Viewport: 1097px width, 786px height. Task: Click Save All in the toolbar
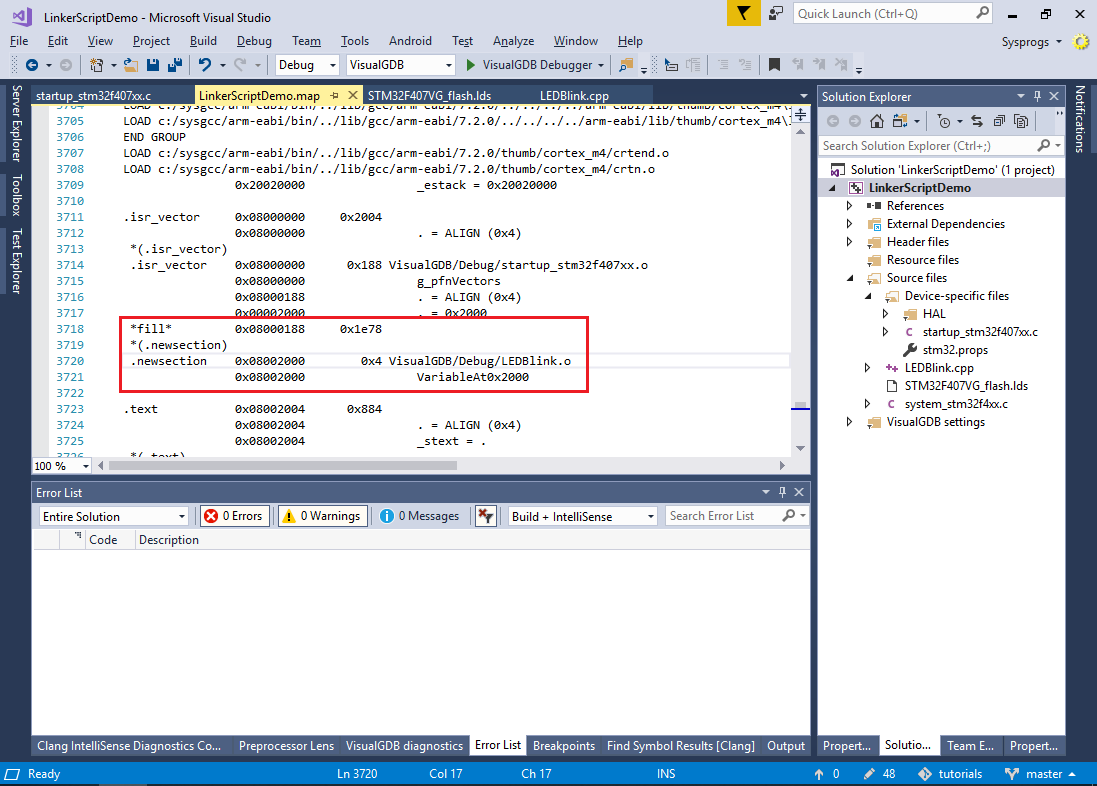click(175, 65)
